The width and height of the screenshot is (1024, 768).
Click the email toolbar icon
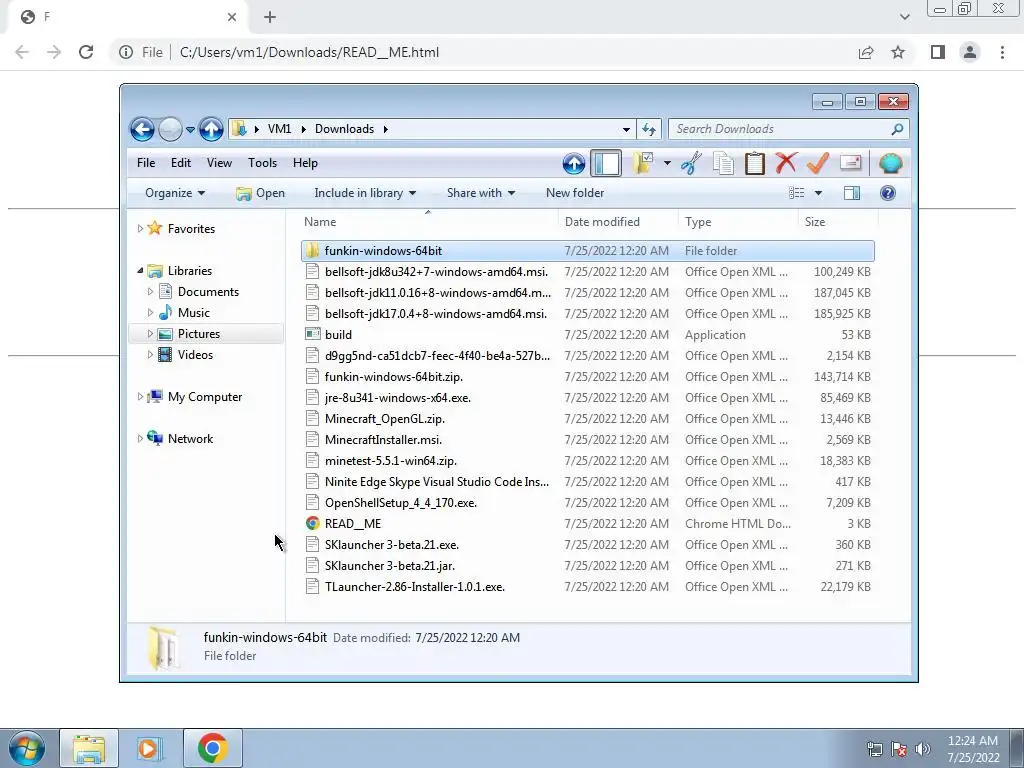click(x=850, y=163)
